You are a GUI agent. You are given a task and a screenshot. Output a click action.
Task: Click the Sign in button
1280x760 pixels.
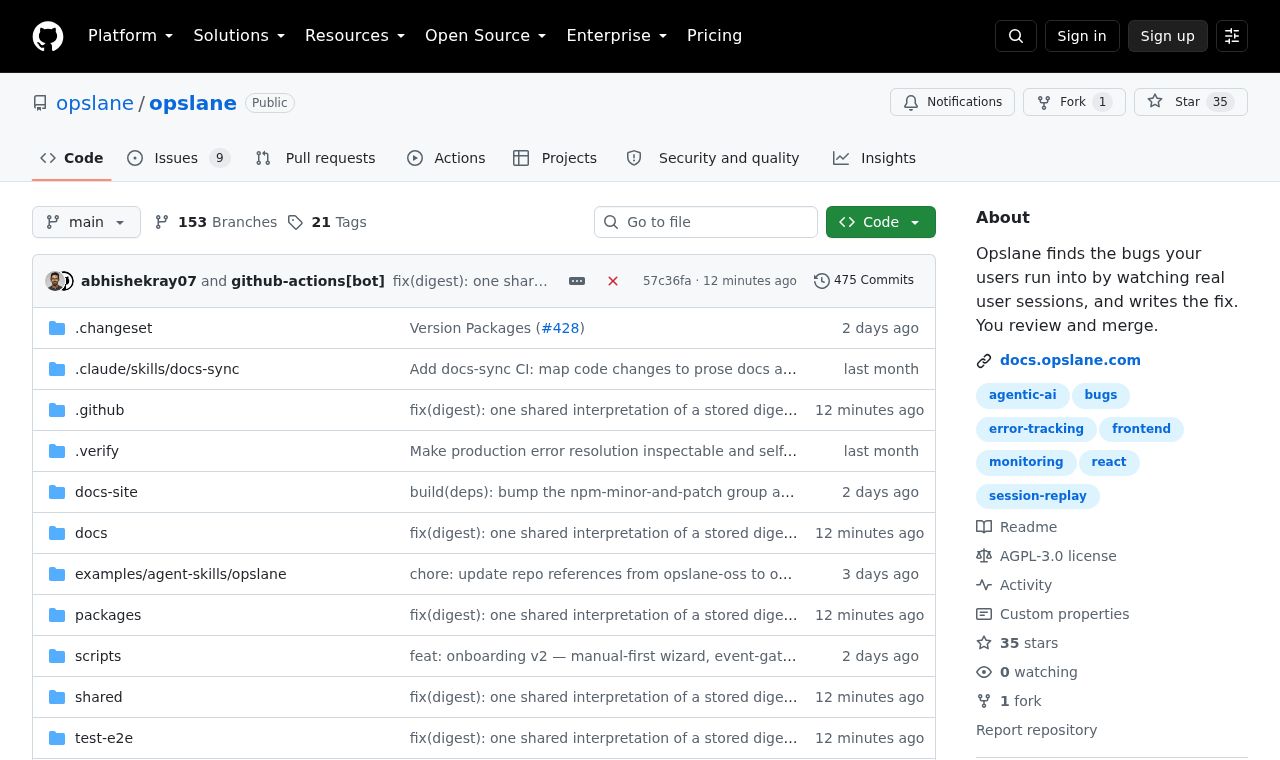pos(1082,36)
